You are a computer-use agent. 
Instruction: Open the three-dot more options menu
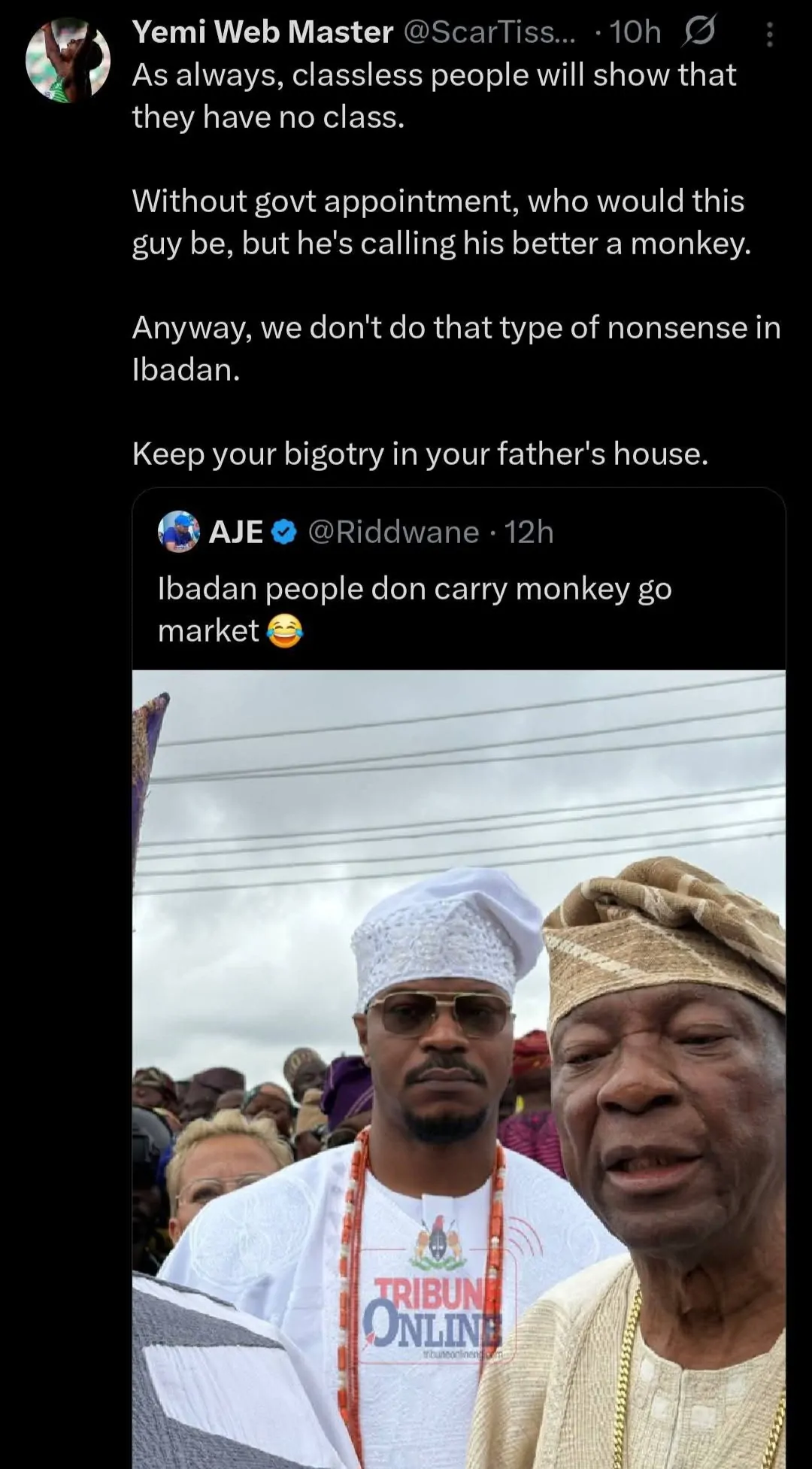click(x=769, y=34)
